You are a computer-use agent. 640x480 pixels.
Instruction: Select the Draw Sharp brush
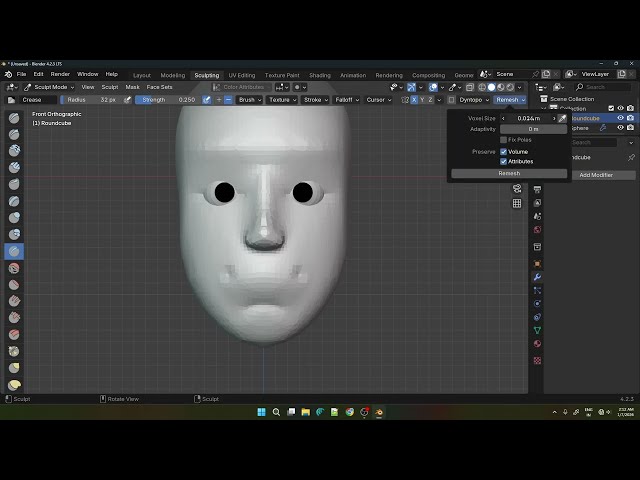(x=14, y=134)
